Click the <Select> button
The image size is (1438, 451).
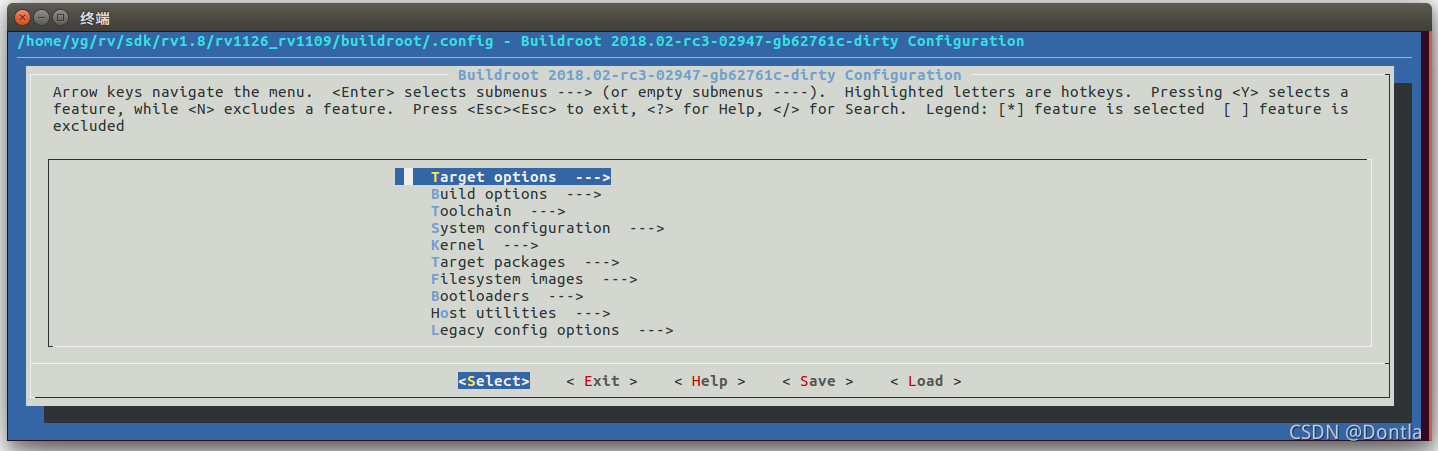tap(494, 381)
